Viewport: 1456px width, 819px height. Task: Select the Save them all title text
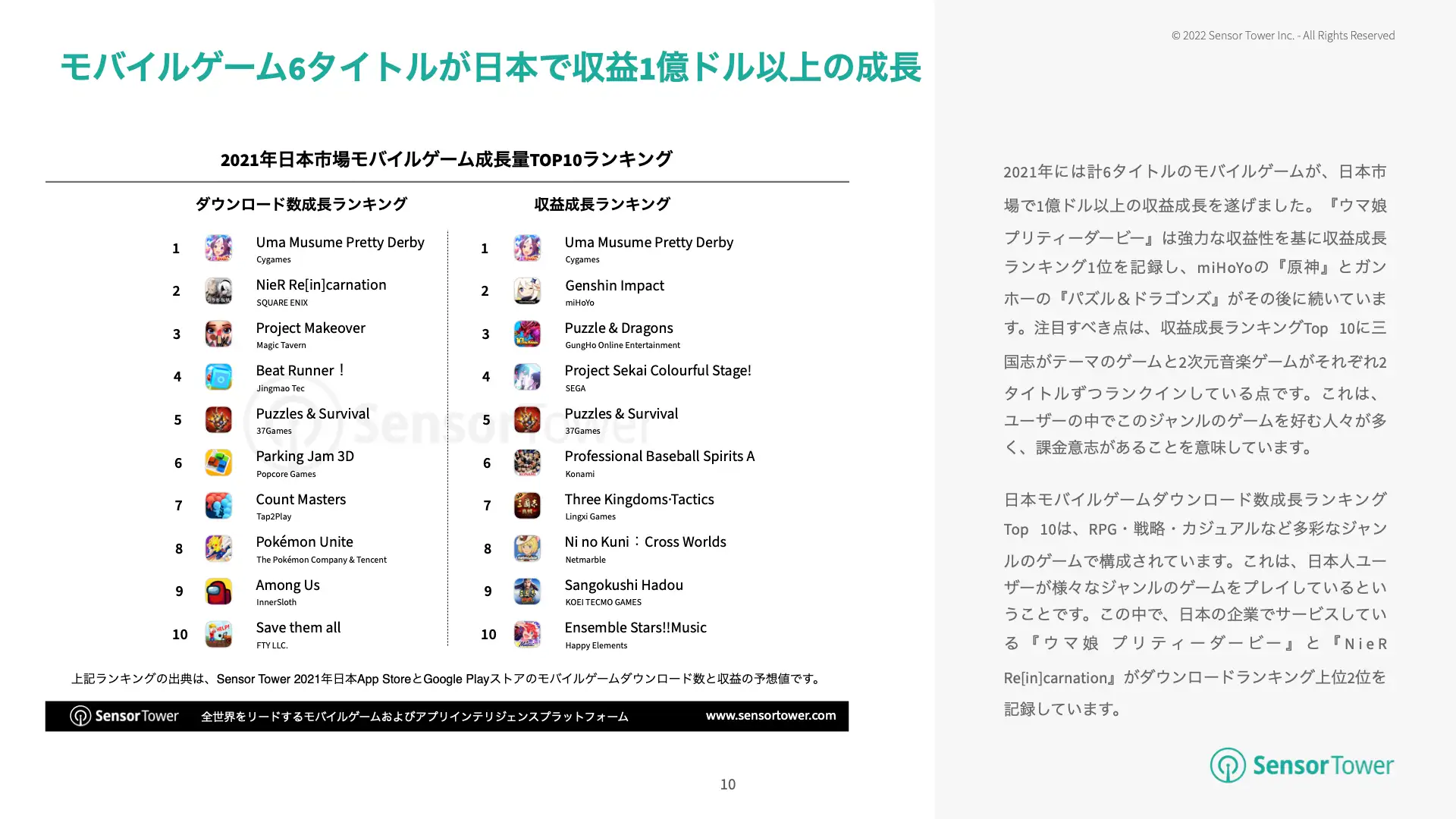[x=299, y=628]
